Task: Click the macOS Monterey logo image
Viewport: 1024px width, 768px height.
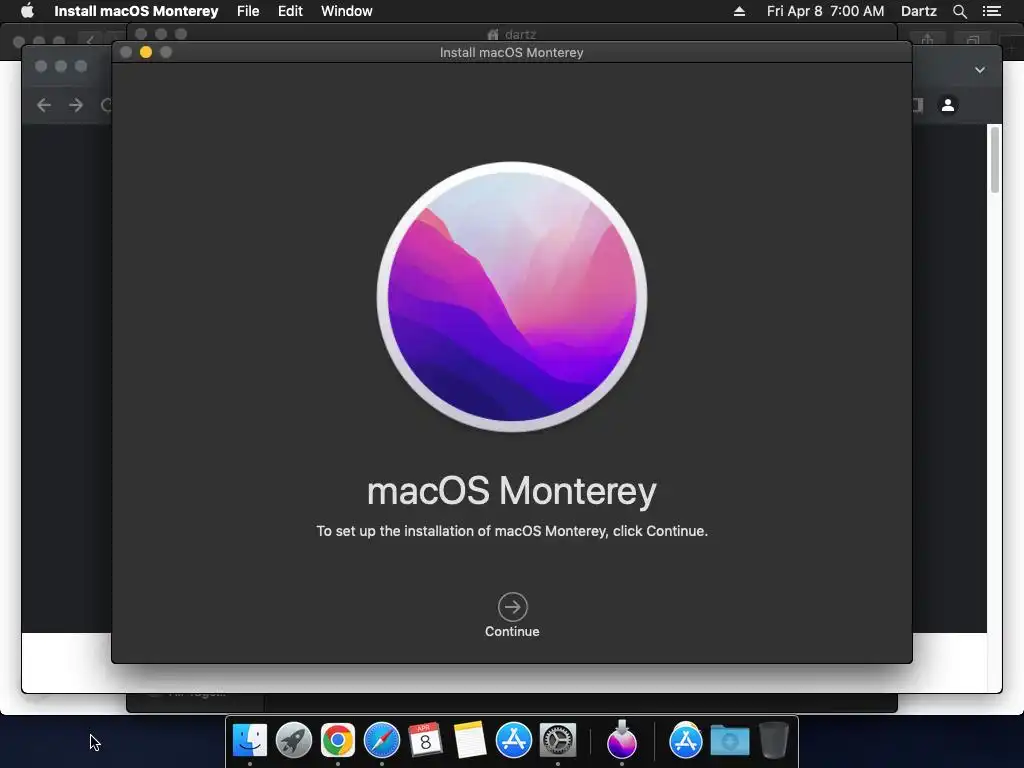Action: 512,296
